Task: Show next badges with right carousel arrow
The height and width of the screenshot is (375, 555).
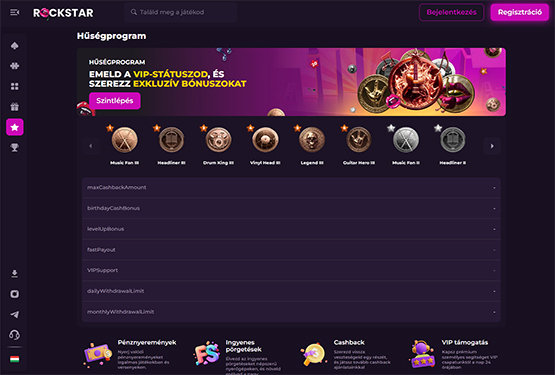Action: (492, 146)
